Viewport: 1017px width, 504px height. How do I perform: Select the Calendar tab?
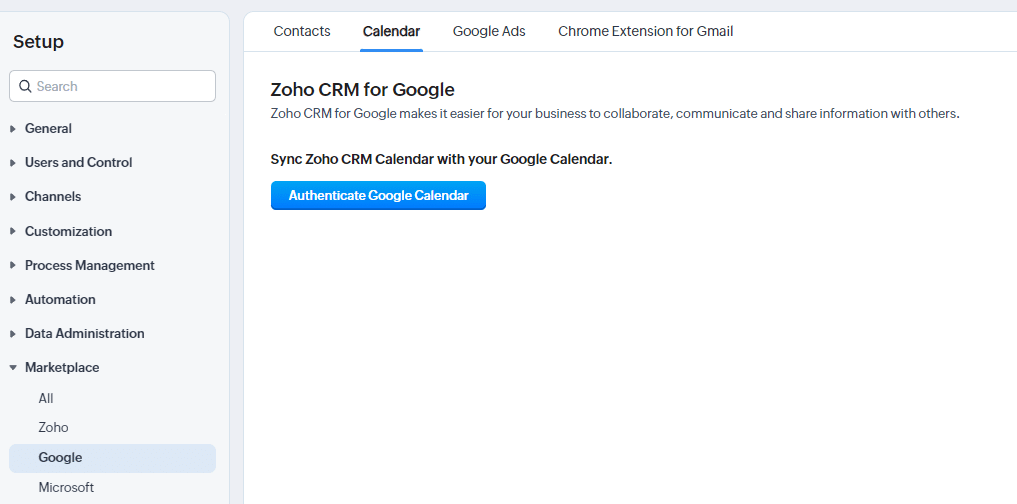pos(391,31)
